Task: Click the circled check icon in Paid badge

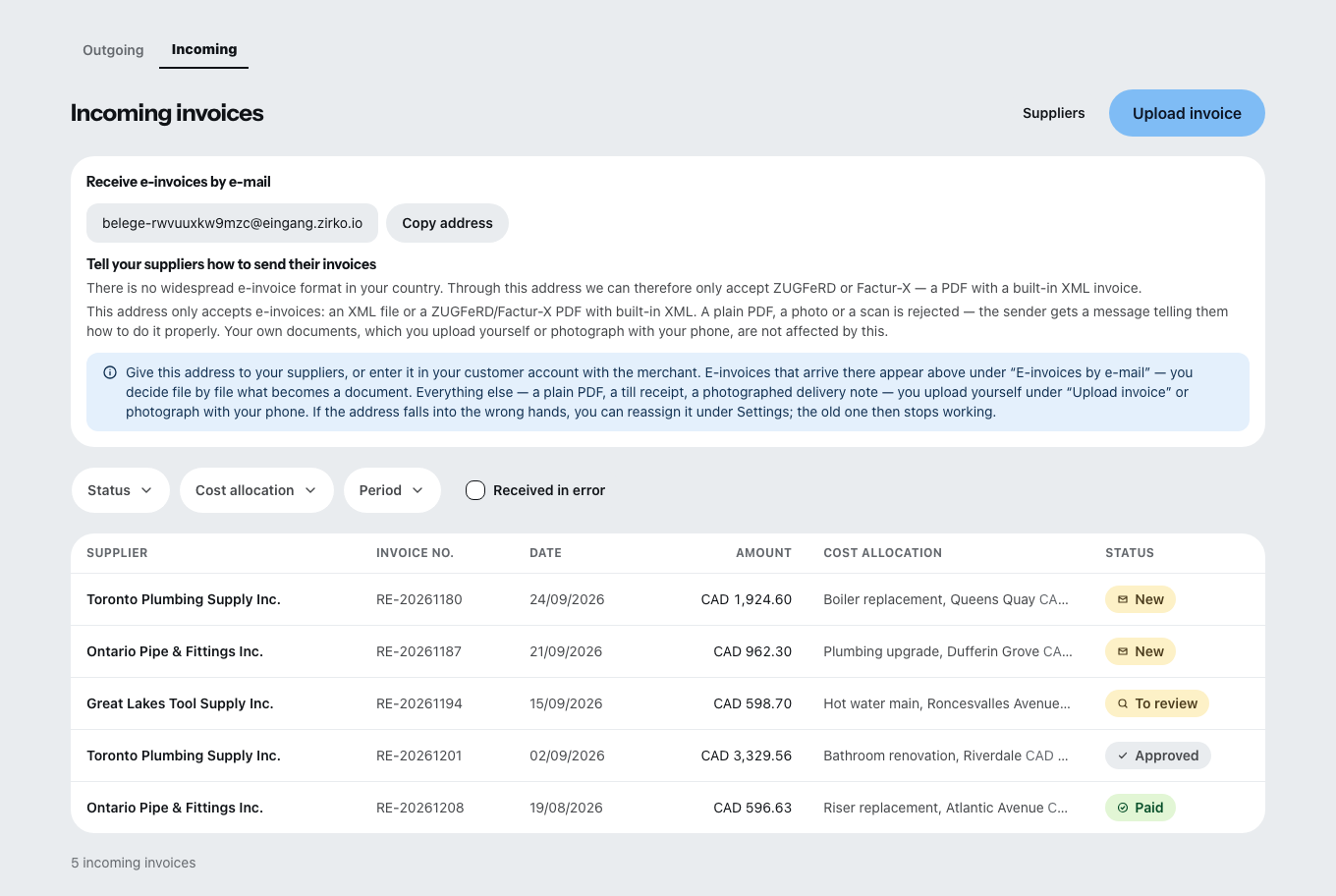Action: (1123, 808)
